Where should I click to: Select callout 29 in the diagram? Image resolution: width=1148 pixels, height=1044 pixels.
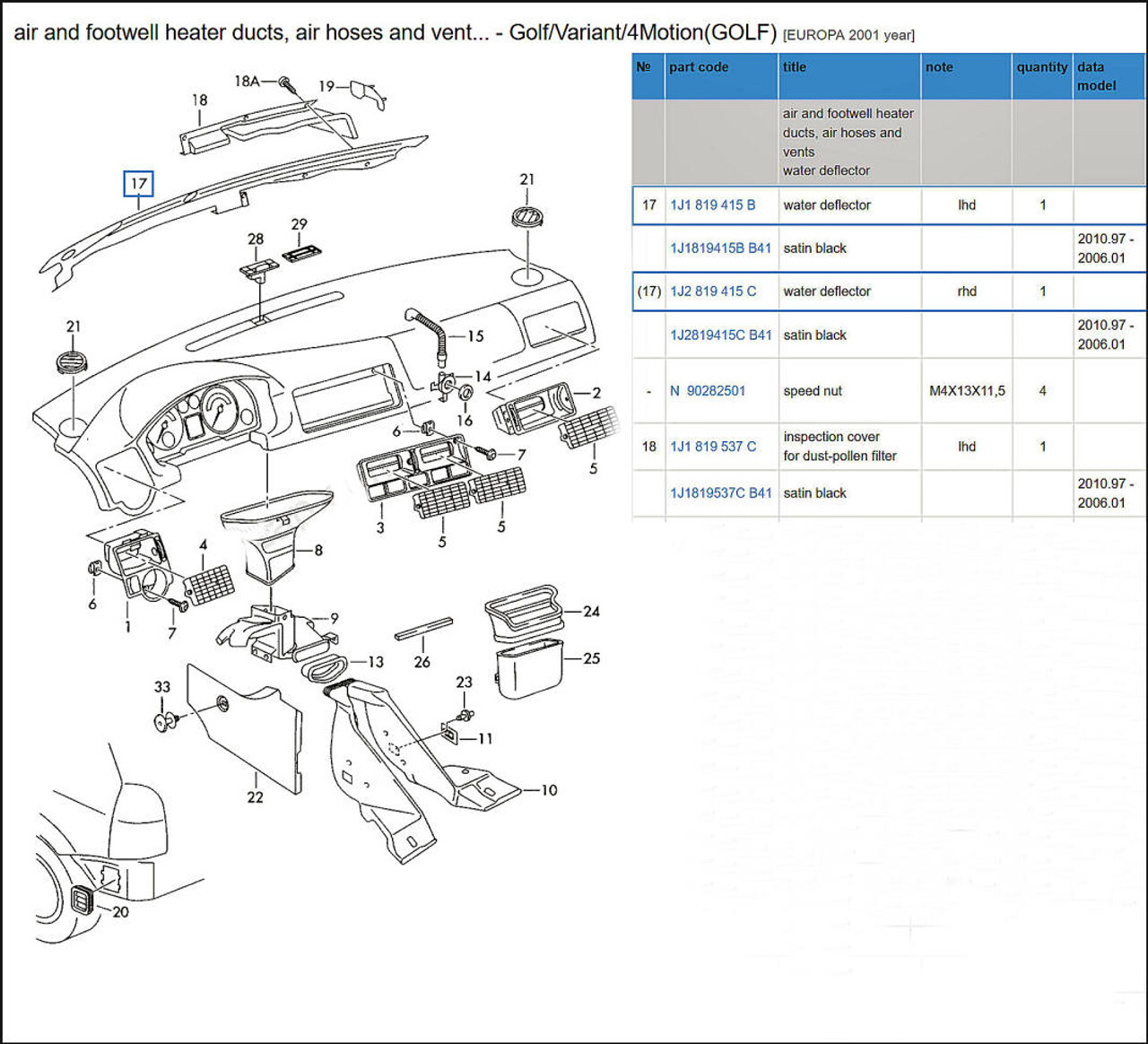299,224
